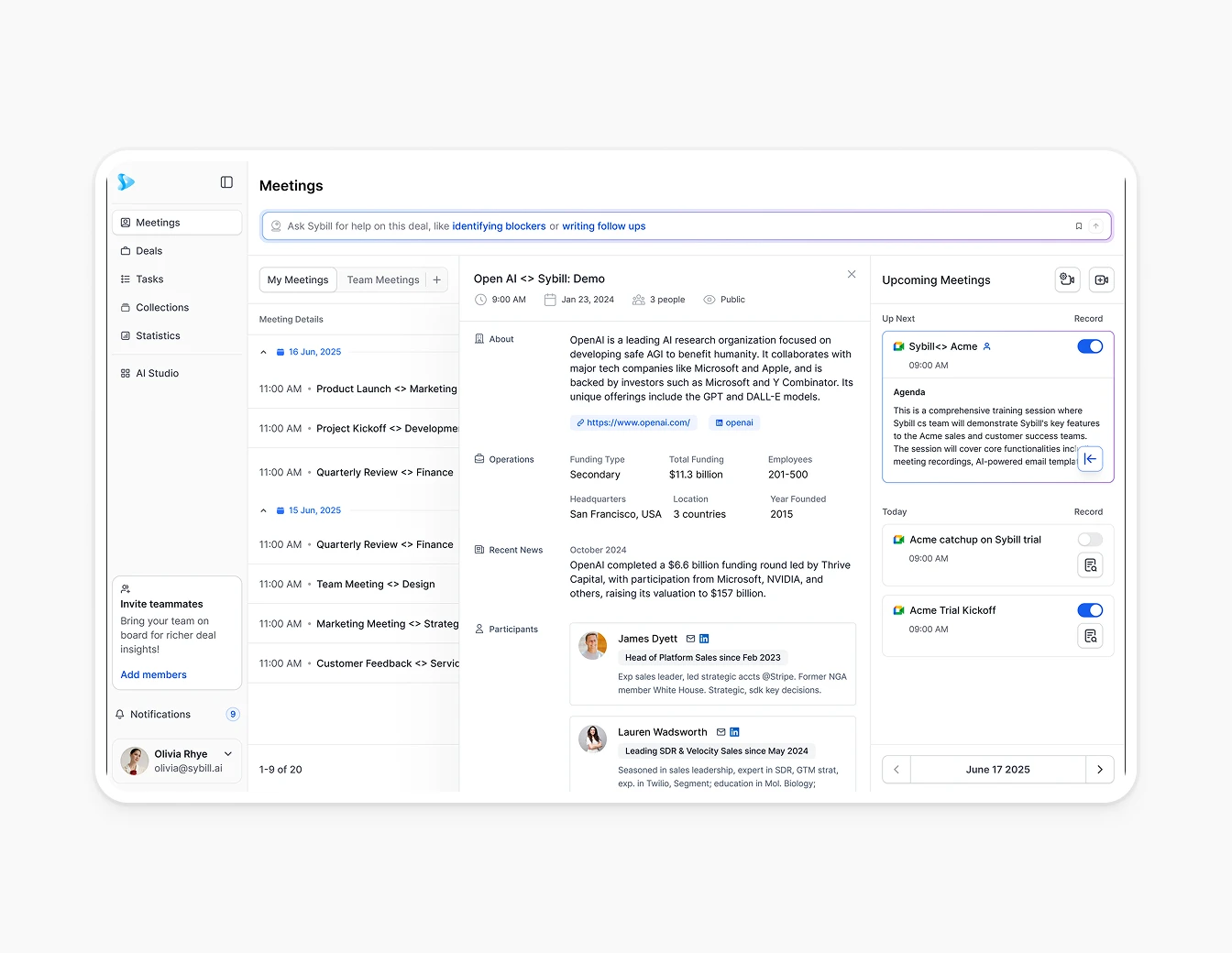Click the bookmark icon in the Ask Sybill bar
1232x953 pixels.
point(1078,225)
